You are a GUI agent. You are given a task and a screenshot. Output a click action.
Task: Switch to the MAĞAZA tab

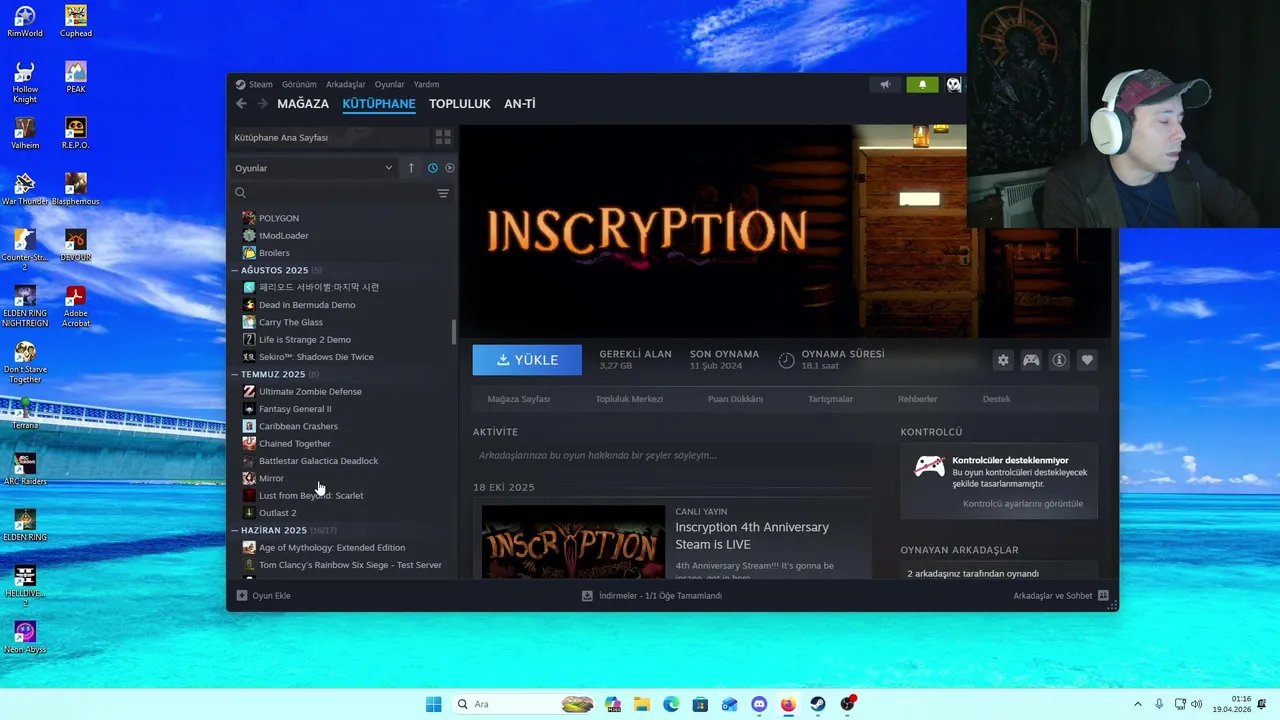pos(303,104)
